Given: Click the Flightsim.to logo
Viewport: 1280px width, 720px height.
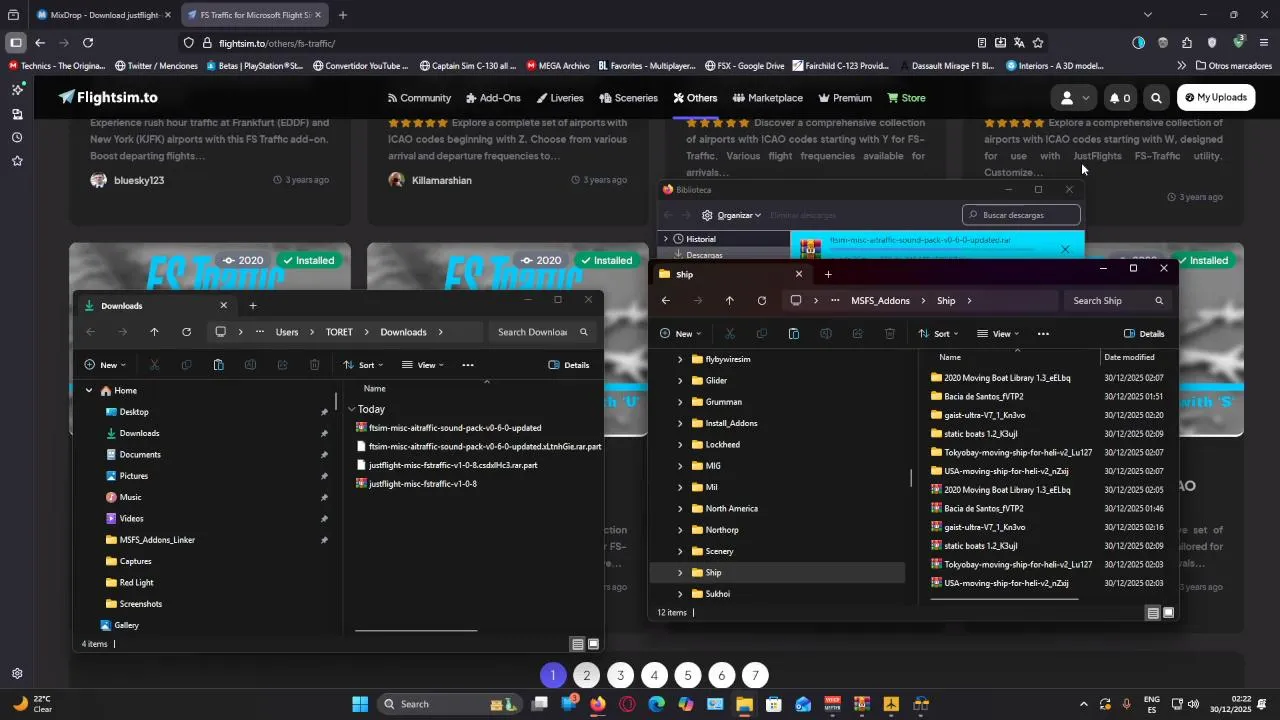Looking at the screenshot, I should [x=108, y=97].
